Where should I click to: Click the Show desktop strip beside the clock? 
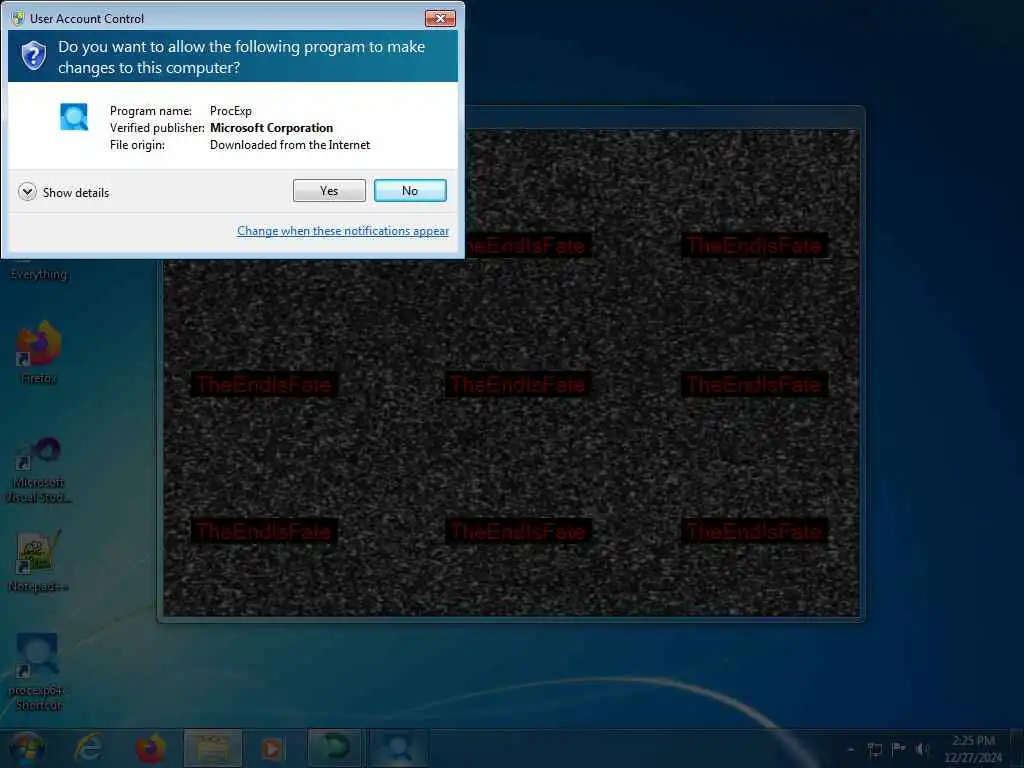click(x=1017, y=749)
